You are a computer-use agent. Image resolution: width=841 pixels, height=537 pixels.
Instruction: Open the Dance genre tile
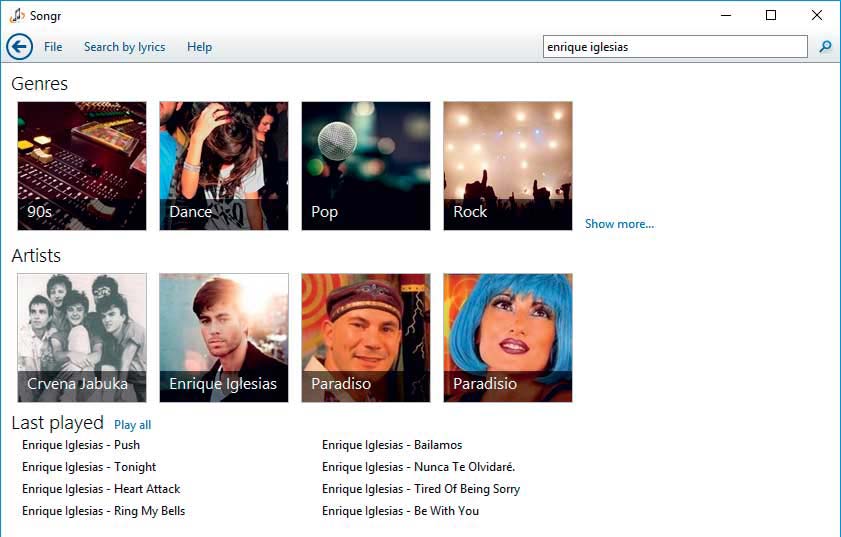tap(224, 166)
